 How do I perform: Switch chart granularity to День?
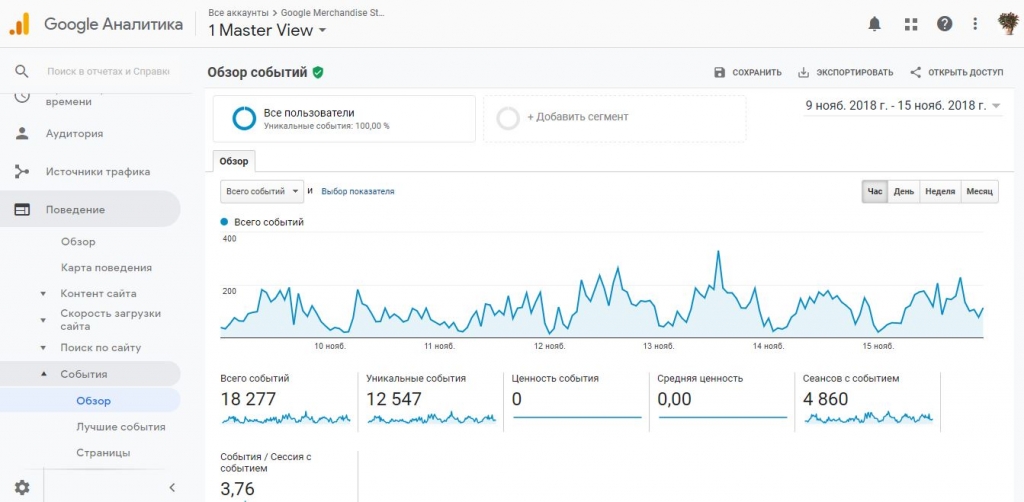(904, 192)
